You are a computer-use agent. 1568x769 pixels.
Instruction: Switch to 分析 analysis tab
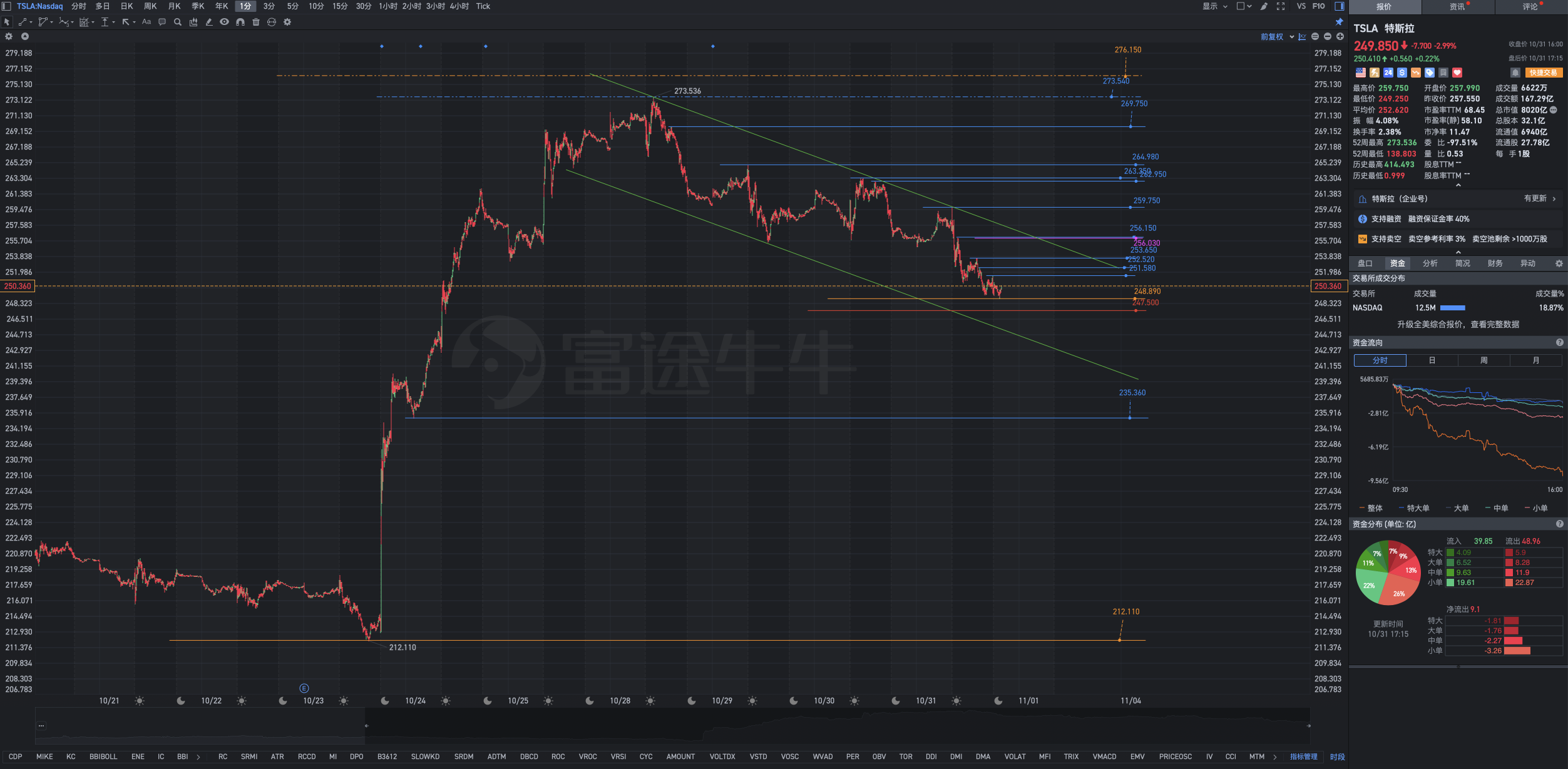pos(1430,263)
